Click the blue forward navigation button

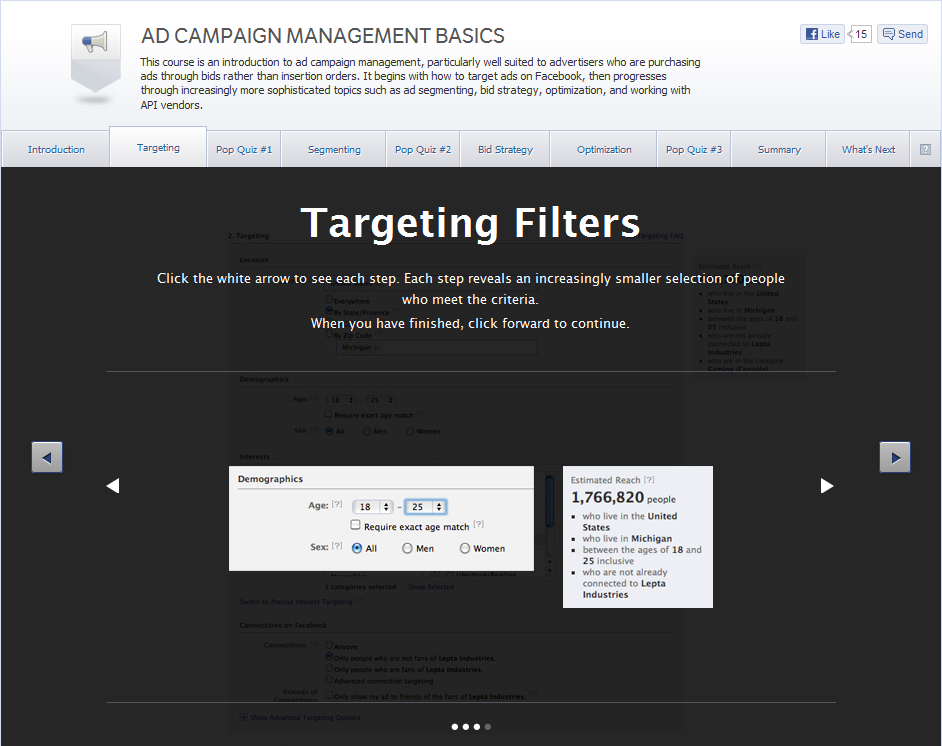[895, 457]
